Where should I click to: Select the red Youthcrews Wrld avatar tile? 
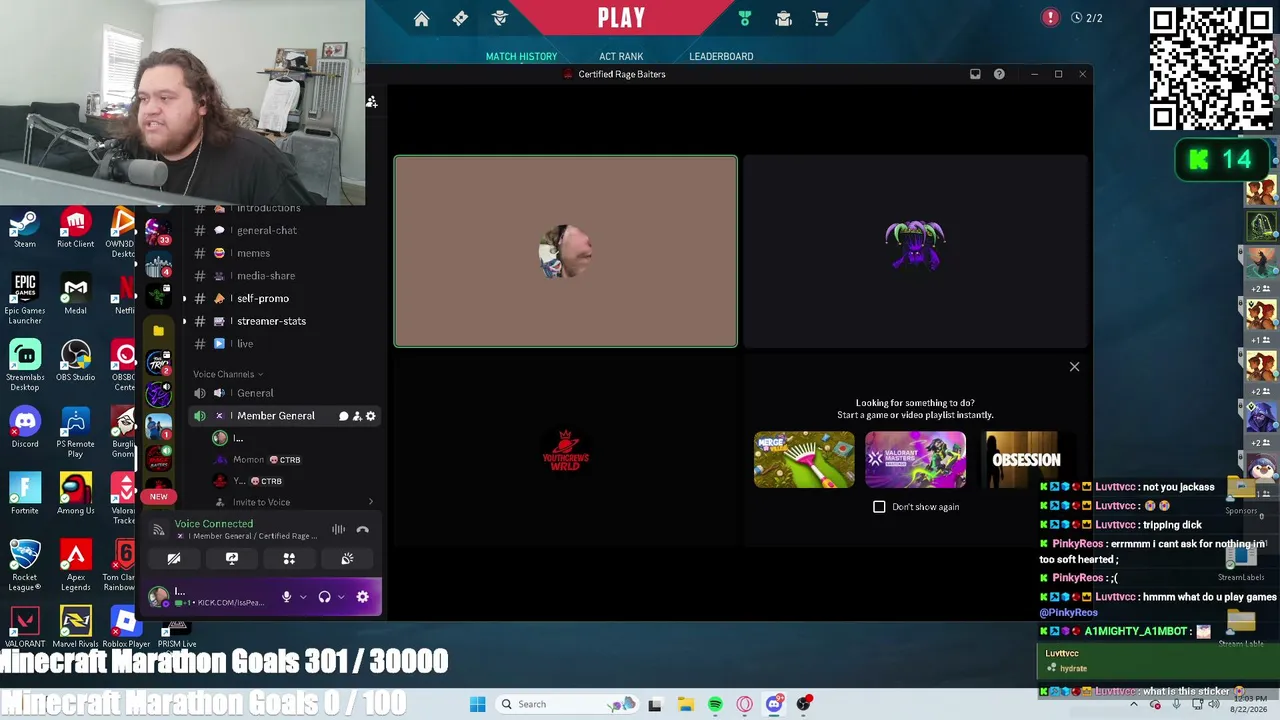coord(566,450)
